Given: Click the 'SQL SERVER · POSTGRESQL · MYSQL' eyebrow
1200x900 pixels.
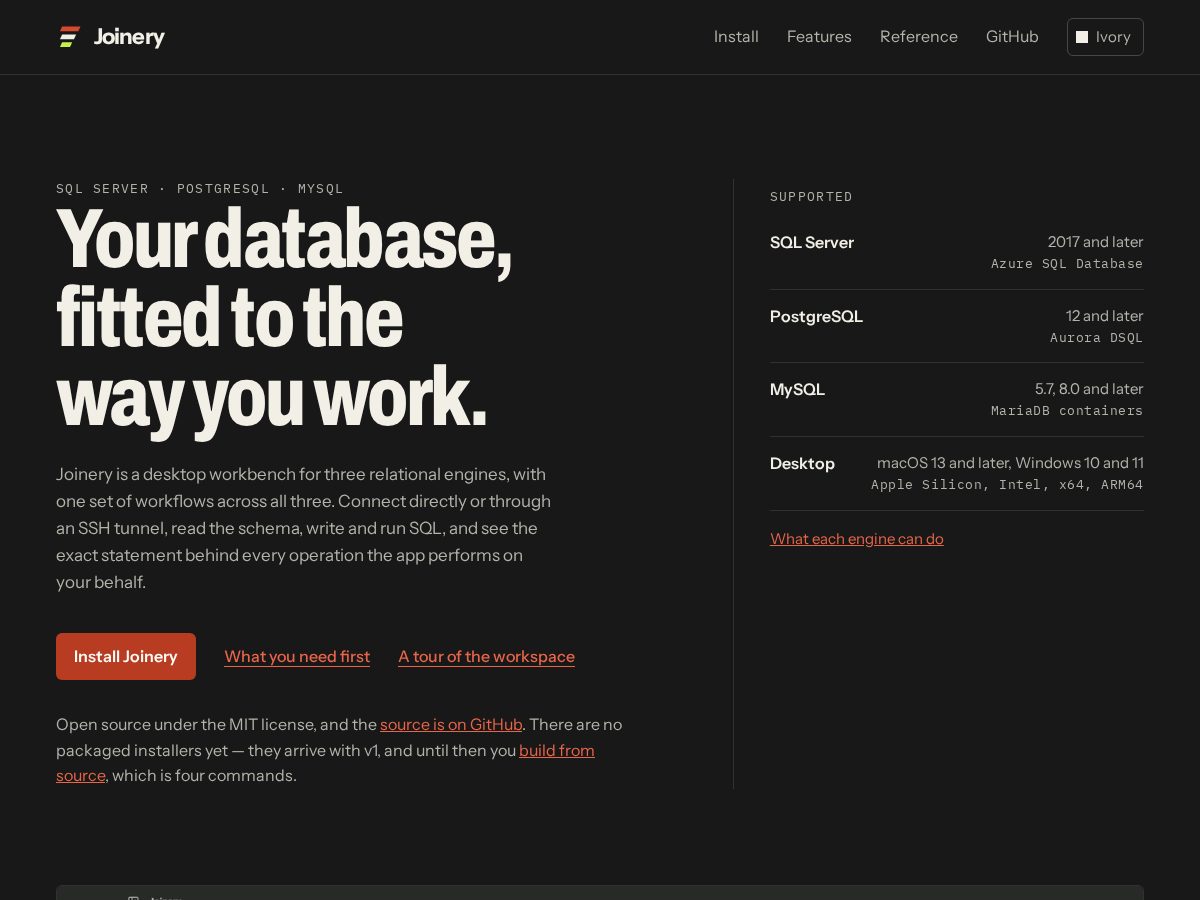Looking at the screenshot, I should 200,189.
